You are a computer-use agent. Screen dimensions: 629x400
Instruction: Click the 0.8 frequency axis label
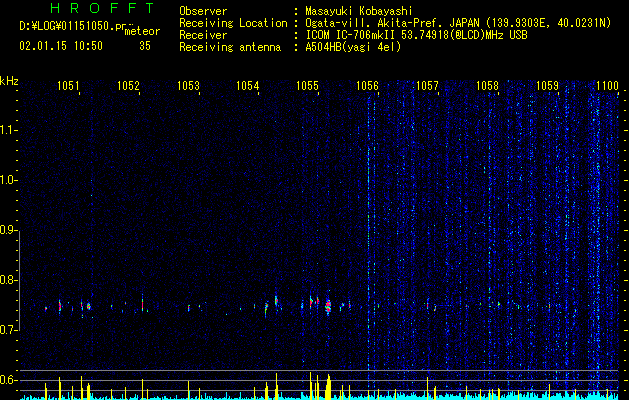pyautogui.click(x=7, y=280)
